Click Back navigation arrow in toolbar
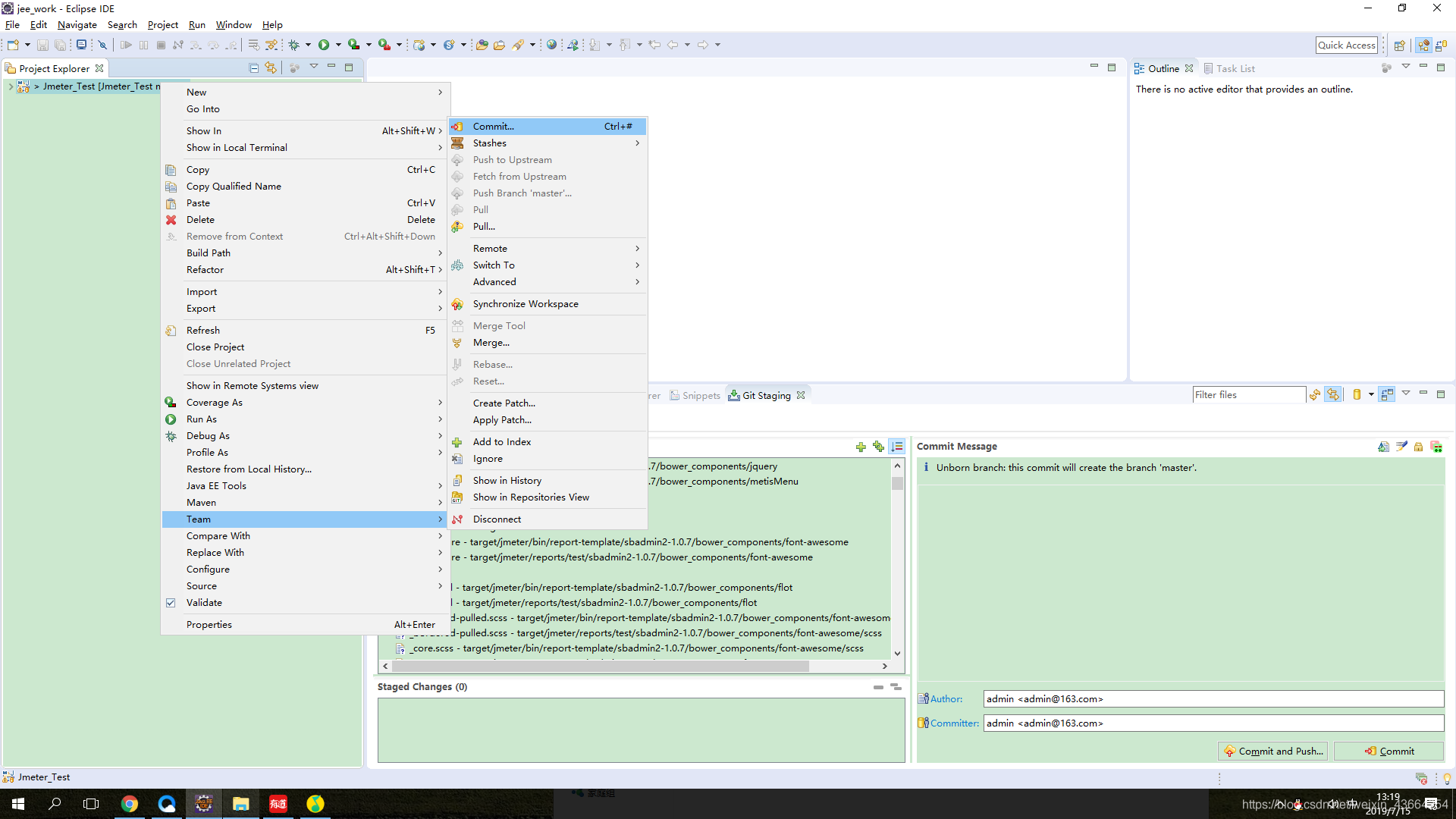Screen dimensions: 1456x819 673,45
